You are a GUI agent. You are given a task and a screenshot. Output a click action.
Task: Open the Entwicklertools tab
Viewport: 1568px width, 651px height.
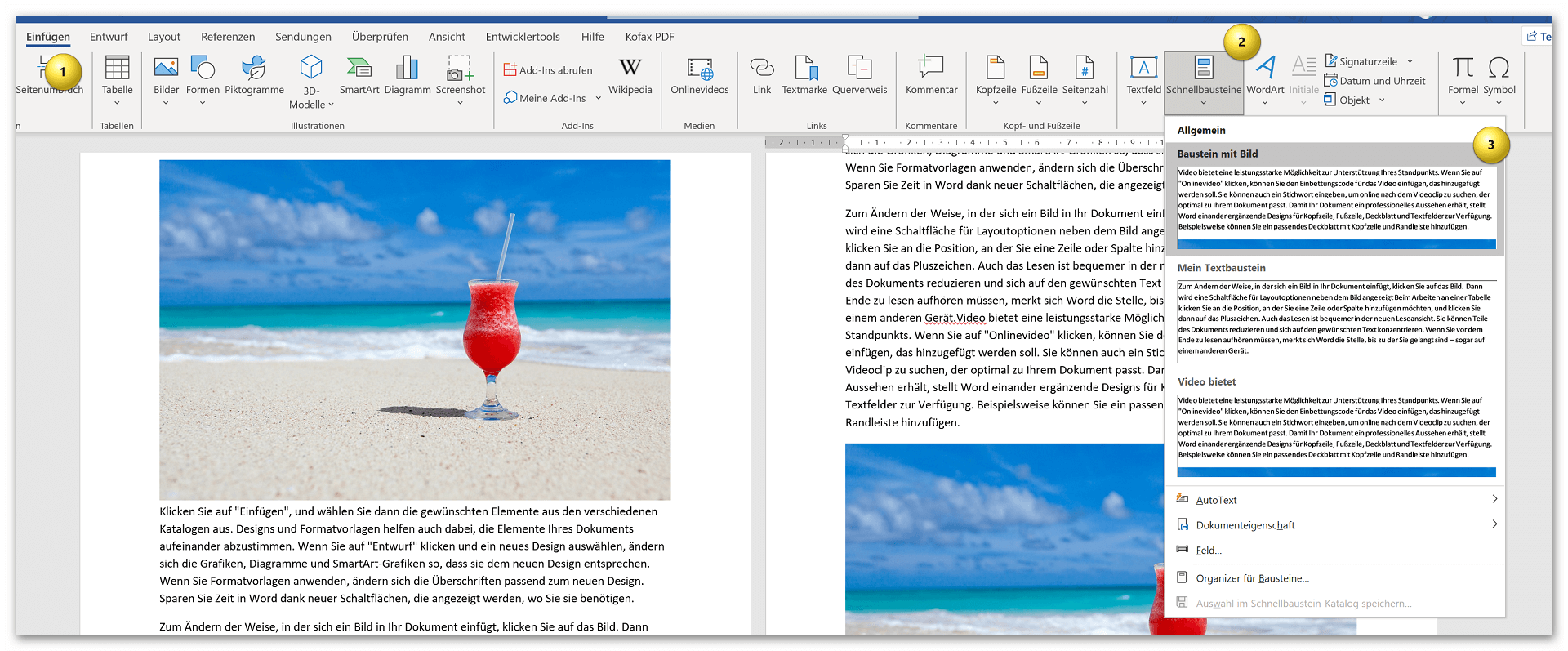point(523,37)
